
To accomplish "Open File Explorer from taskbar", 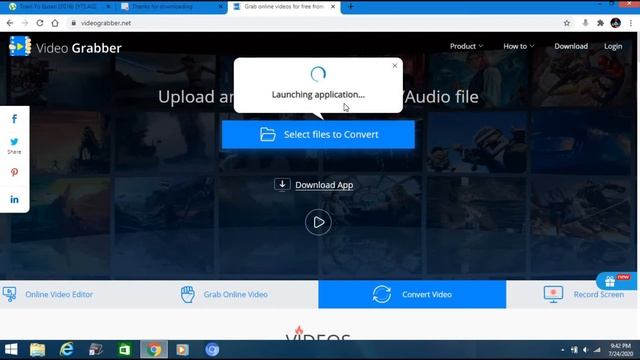I will (37, 350).
